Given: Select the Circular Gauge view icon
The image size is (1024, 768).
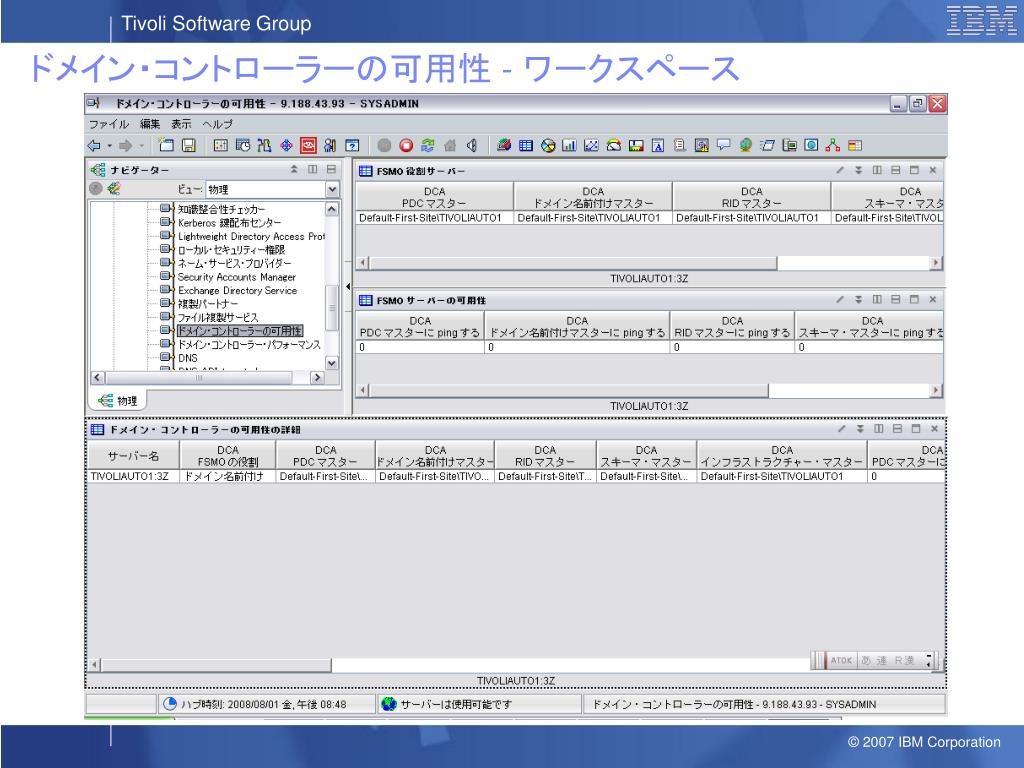Looking at the screenshot, I should point(613,146).
